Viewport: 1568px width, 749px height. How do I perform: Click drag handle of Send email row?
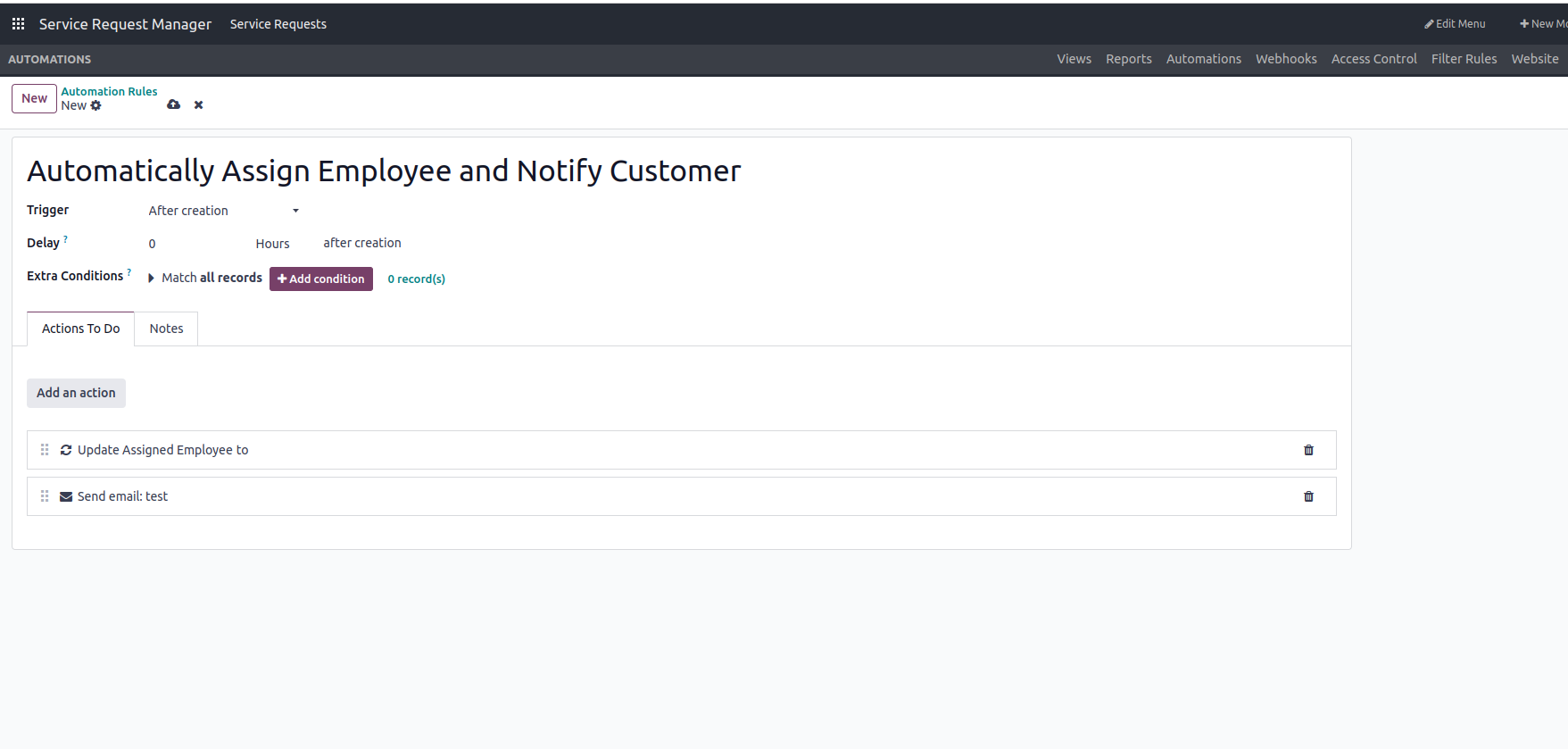pyautogui.click(x=45, y=496)
